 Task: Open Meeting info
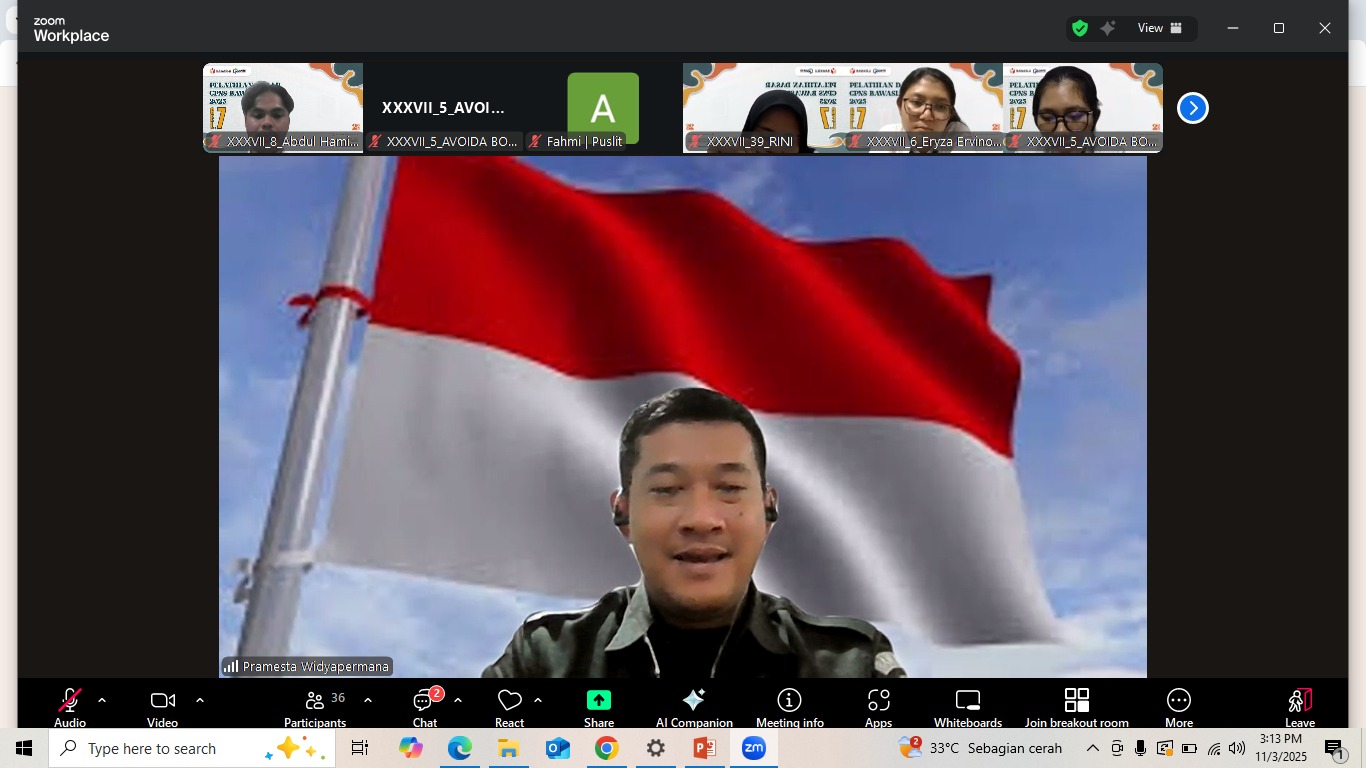coord(789,706)
